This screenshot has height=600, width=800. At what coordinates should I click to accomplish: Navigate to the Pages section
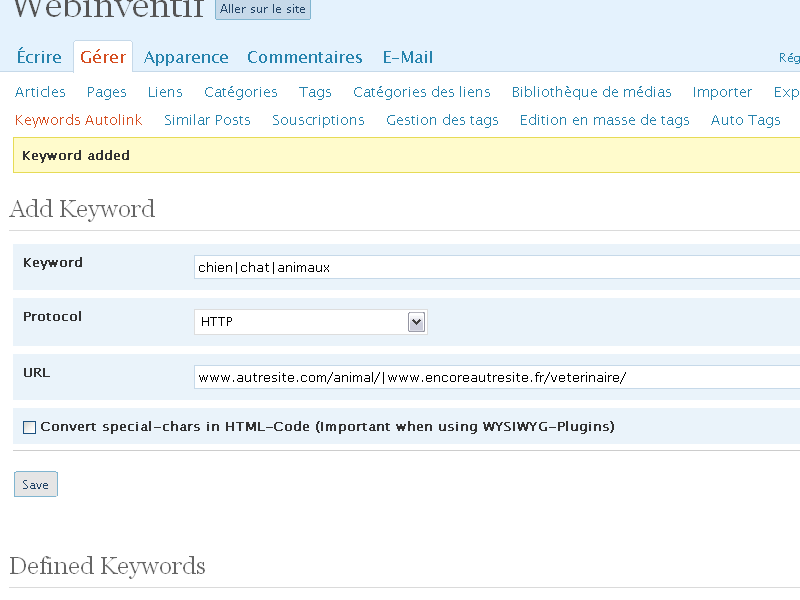pyautogui.click(x=106, y=92)
